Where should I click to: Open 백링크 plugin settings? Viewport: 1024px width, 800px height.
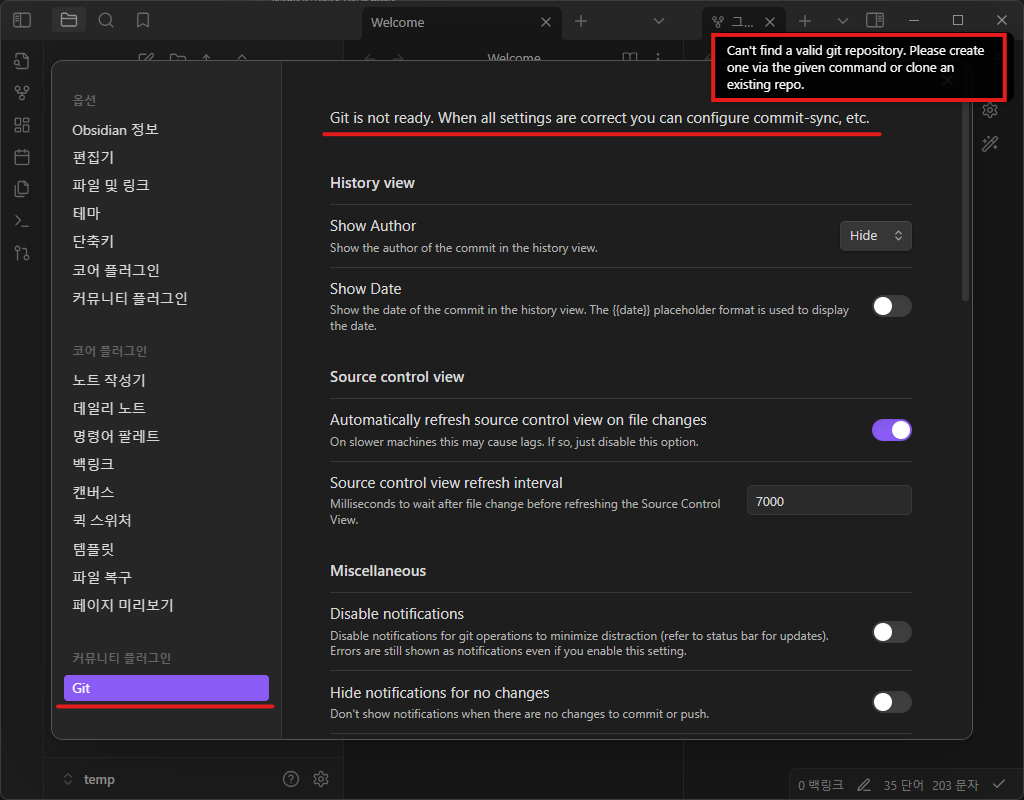166,464
